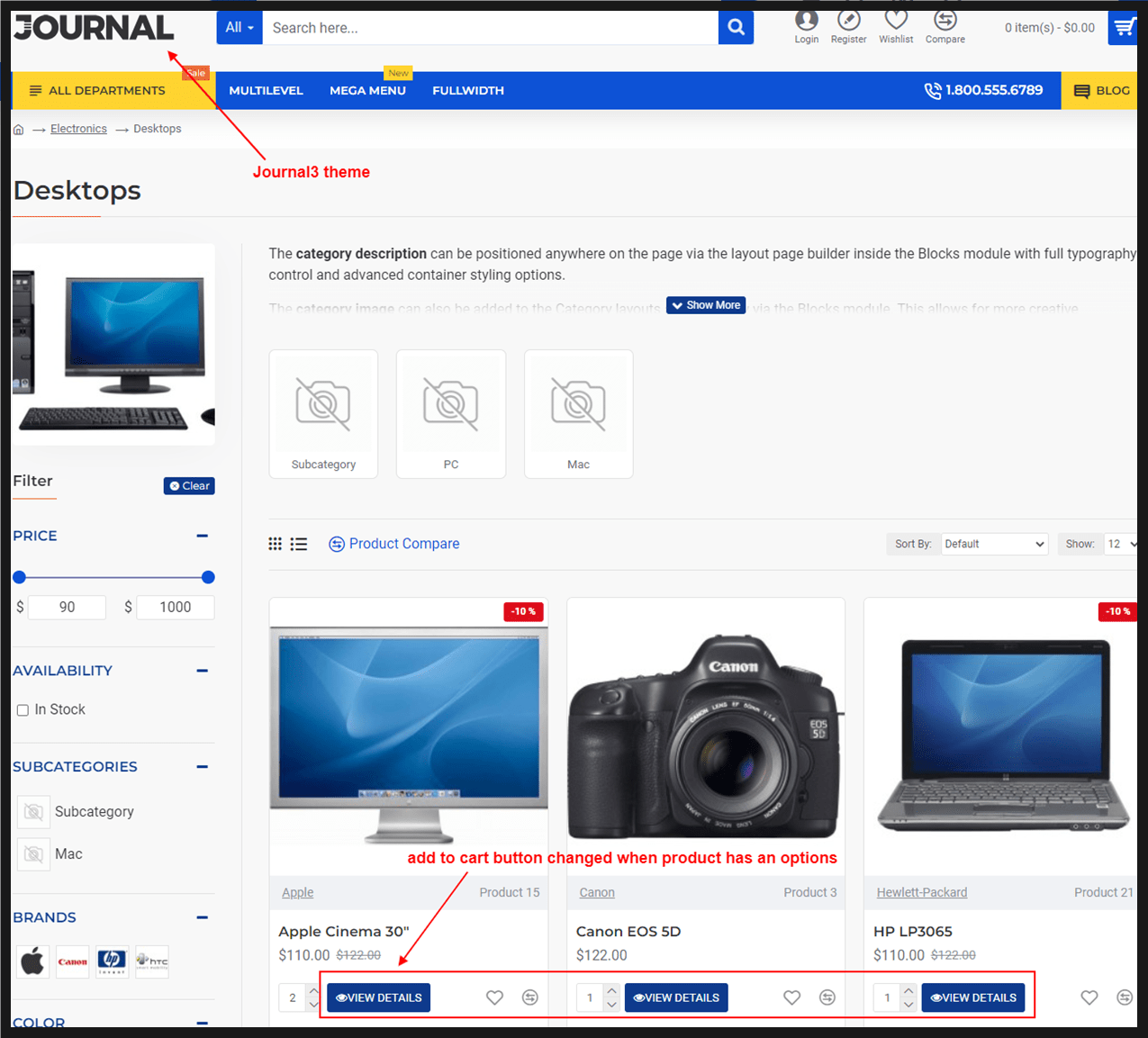Click the Register icon
1148x1038 pixels.
[848, 27]
